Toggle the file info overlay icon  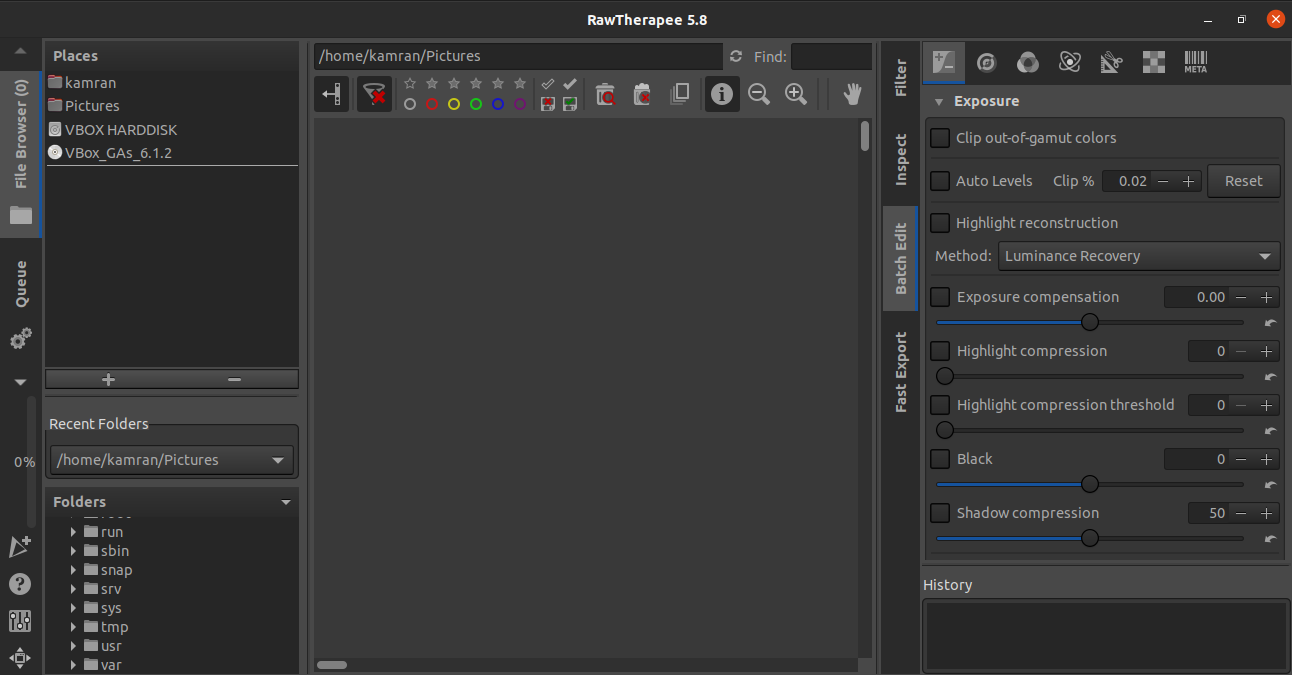[x=722, y=94]
